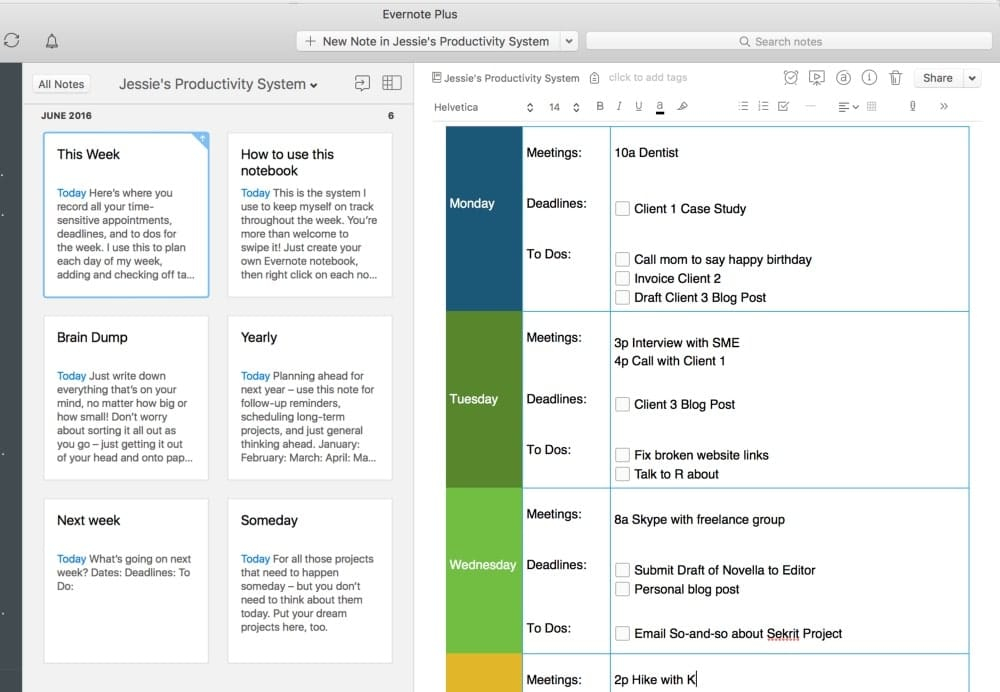Image resolution: width=1000 pixels, height=692 pixels.
Task: Click the Tuesday cell in the table
Action: tap(484, 399)
